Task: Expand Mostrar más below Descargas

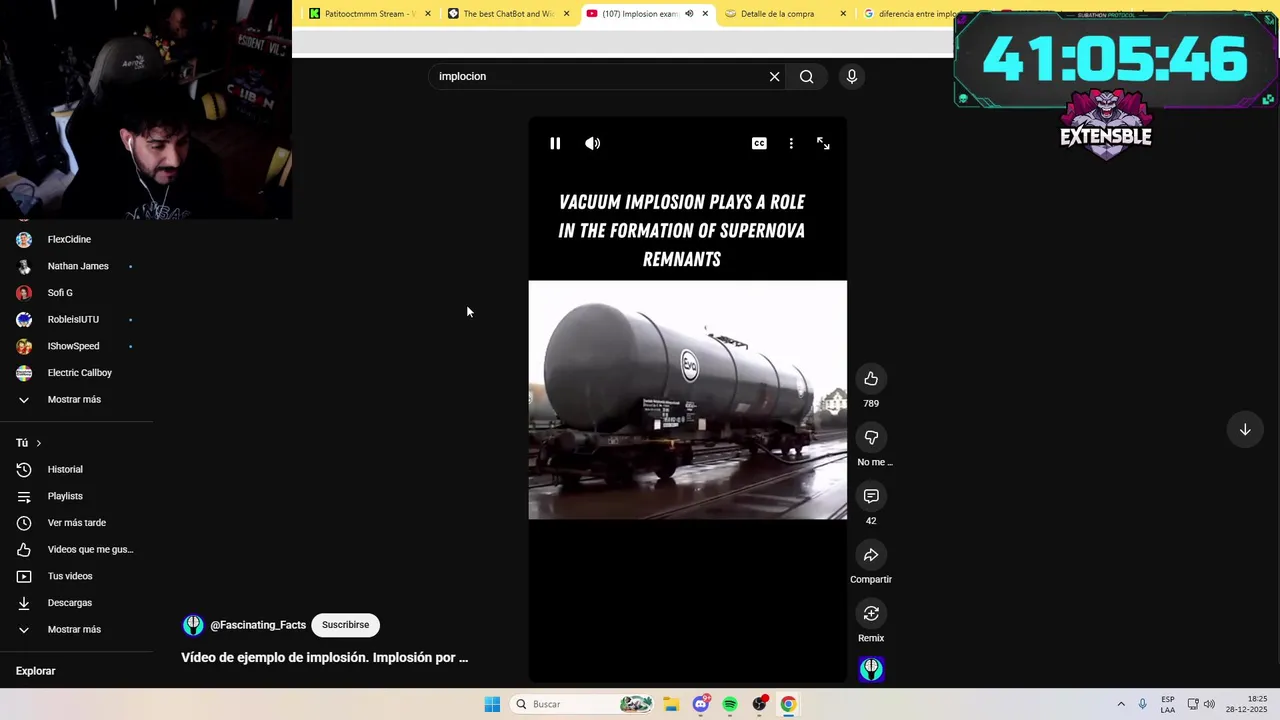Action: point(76,630)
